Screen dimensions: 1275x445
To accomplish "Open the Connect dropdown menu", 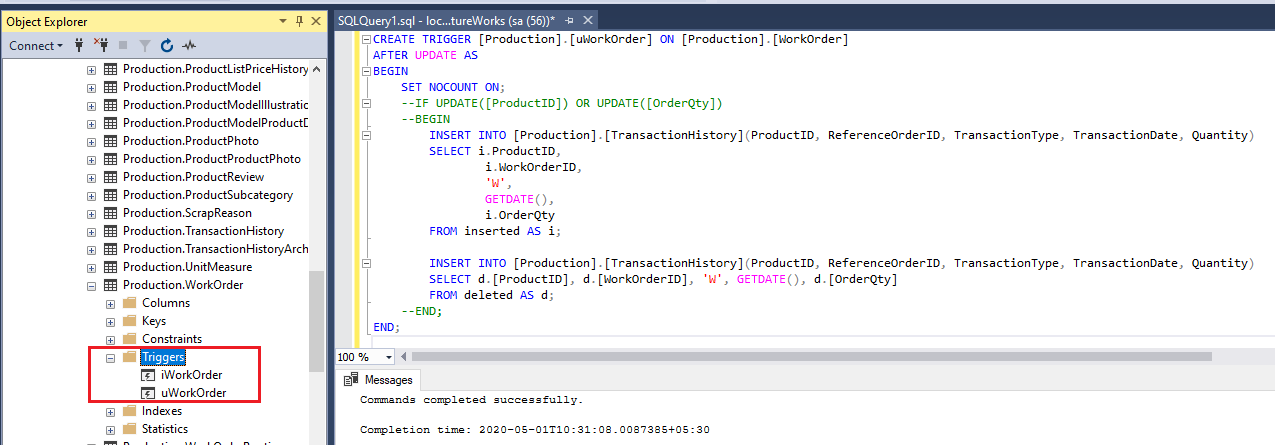I will [36, 46].
